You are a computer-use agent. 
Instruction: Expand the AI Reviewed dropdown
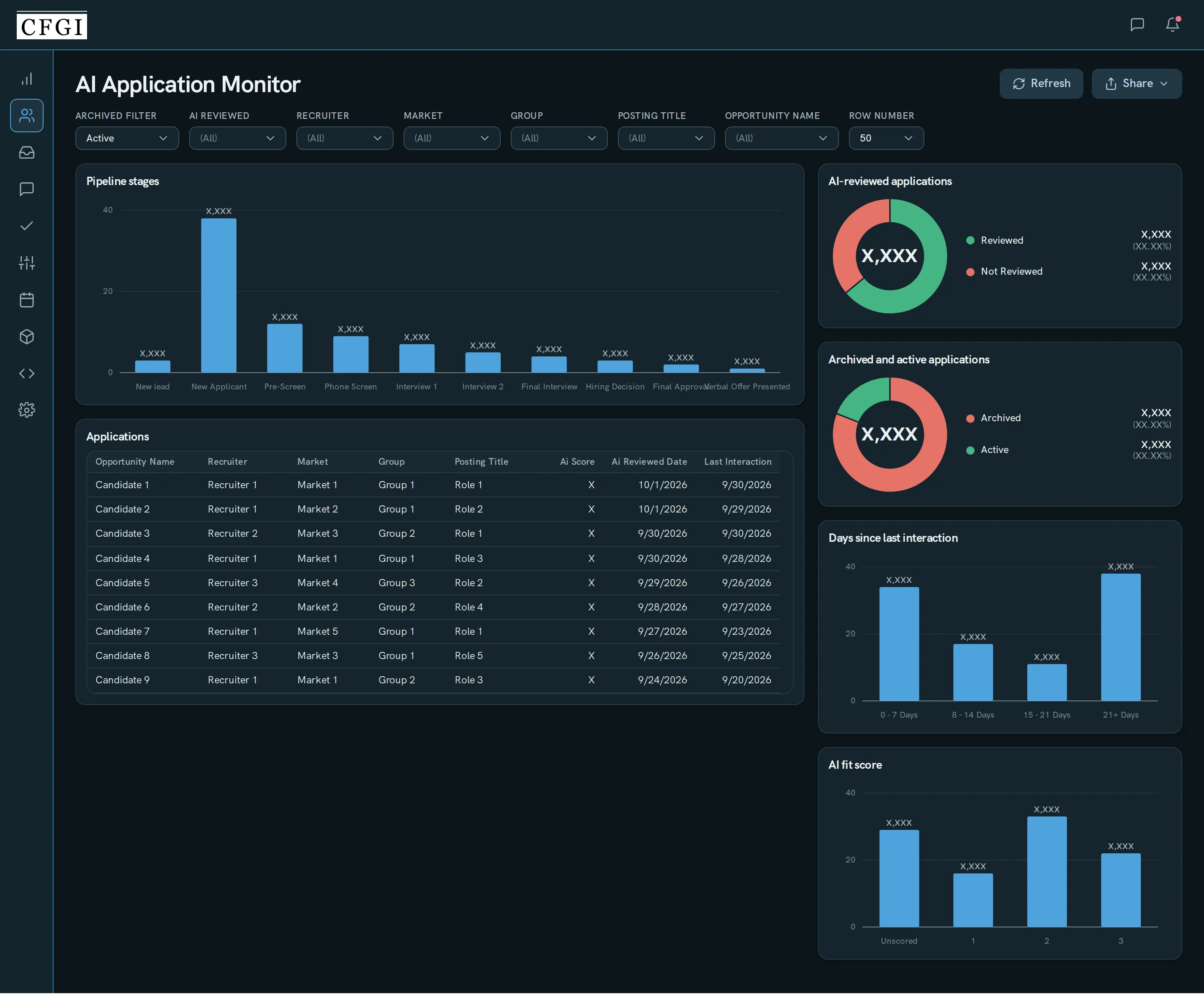pos(237,138)
